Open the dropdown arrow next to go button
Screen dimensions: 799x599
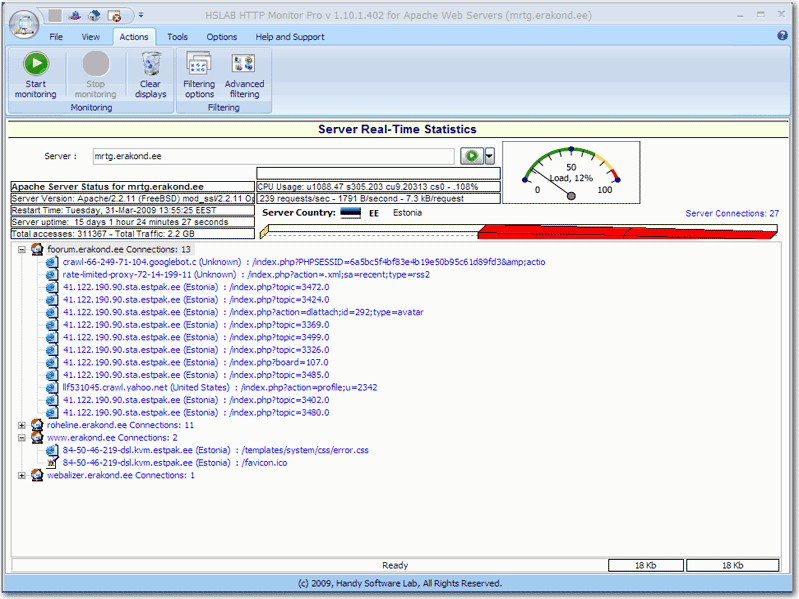(490, 156)
